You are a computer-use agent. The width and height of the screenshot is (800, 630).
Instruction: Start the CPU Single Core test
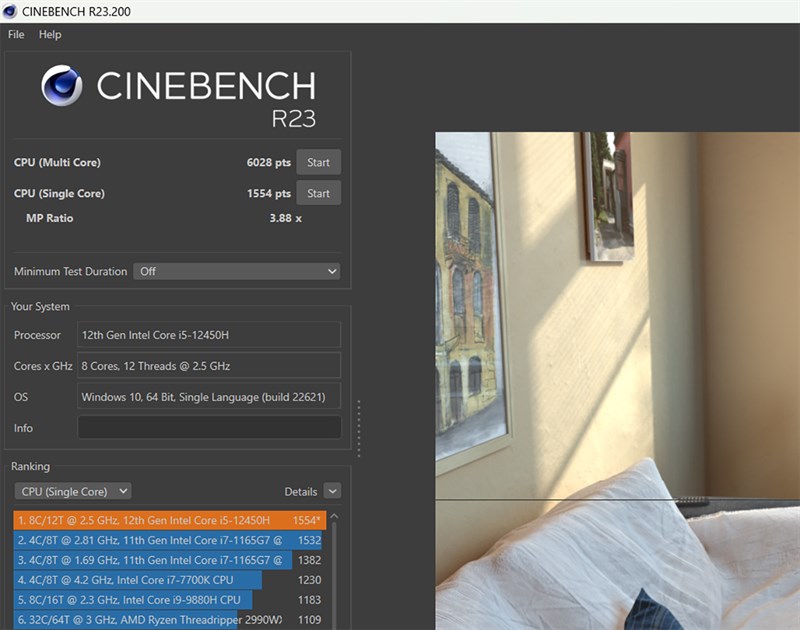[x=318, y=193]
